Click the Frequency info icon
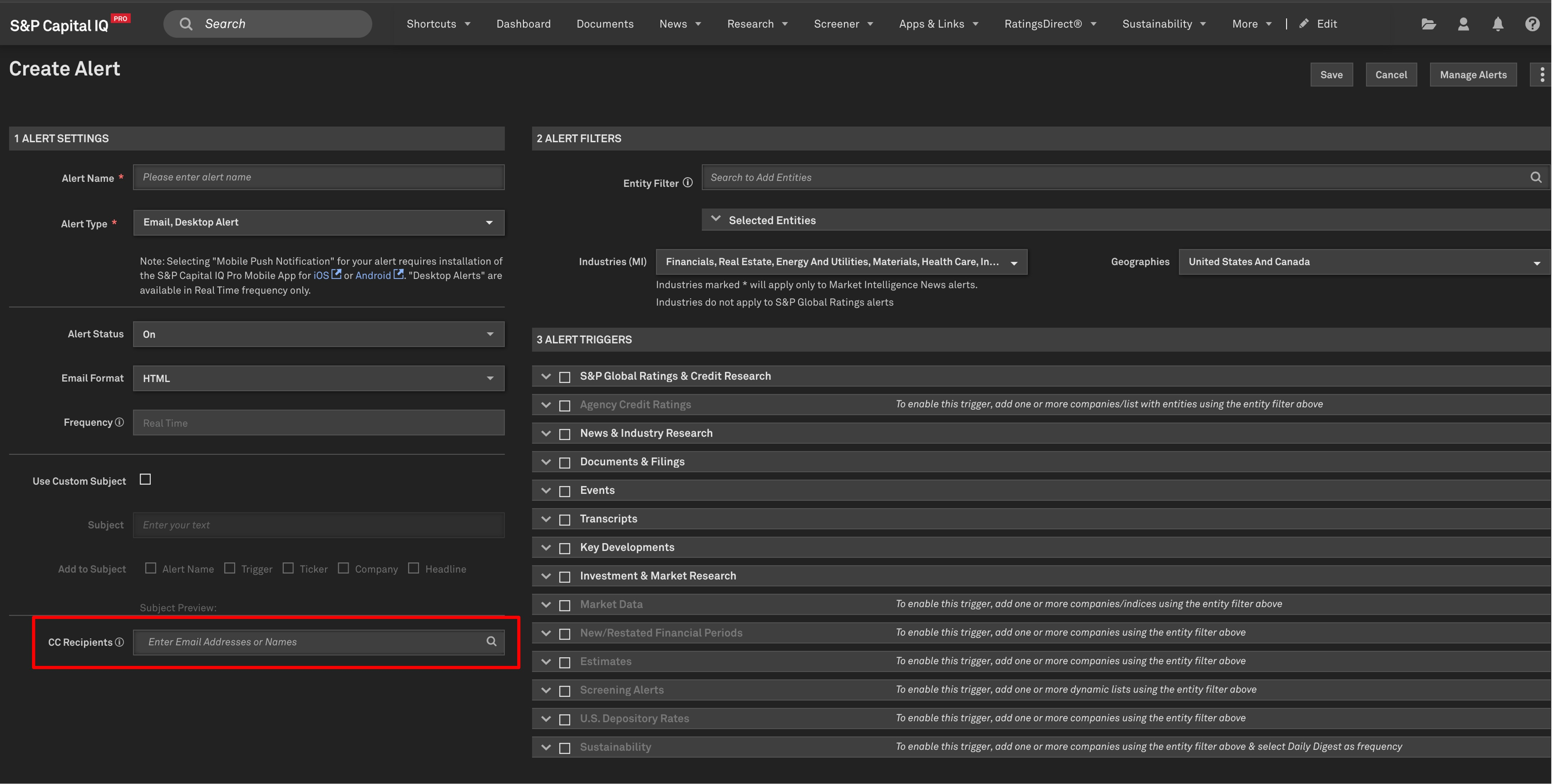1552x784 pixels. click(x=119, y=422)
